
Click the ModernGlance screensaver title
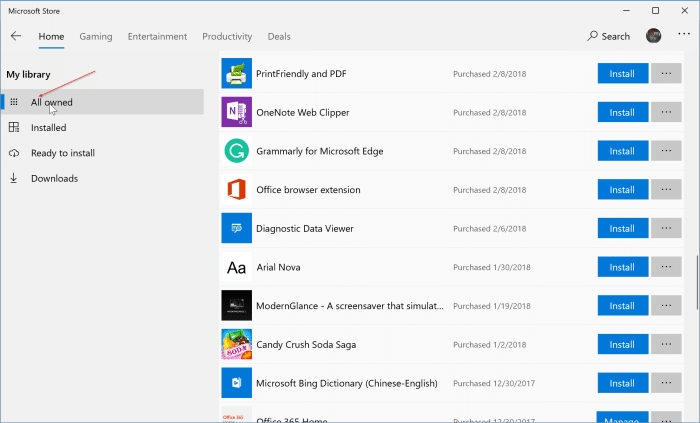[x=350, y=306]
